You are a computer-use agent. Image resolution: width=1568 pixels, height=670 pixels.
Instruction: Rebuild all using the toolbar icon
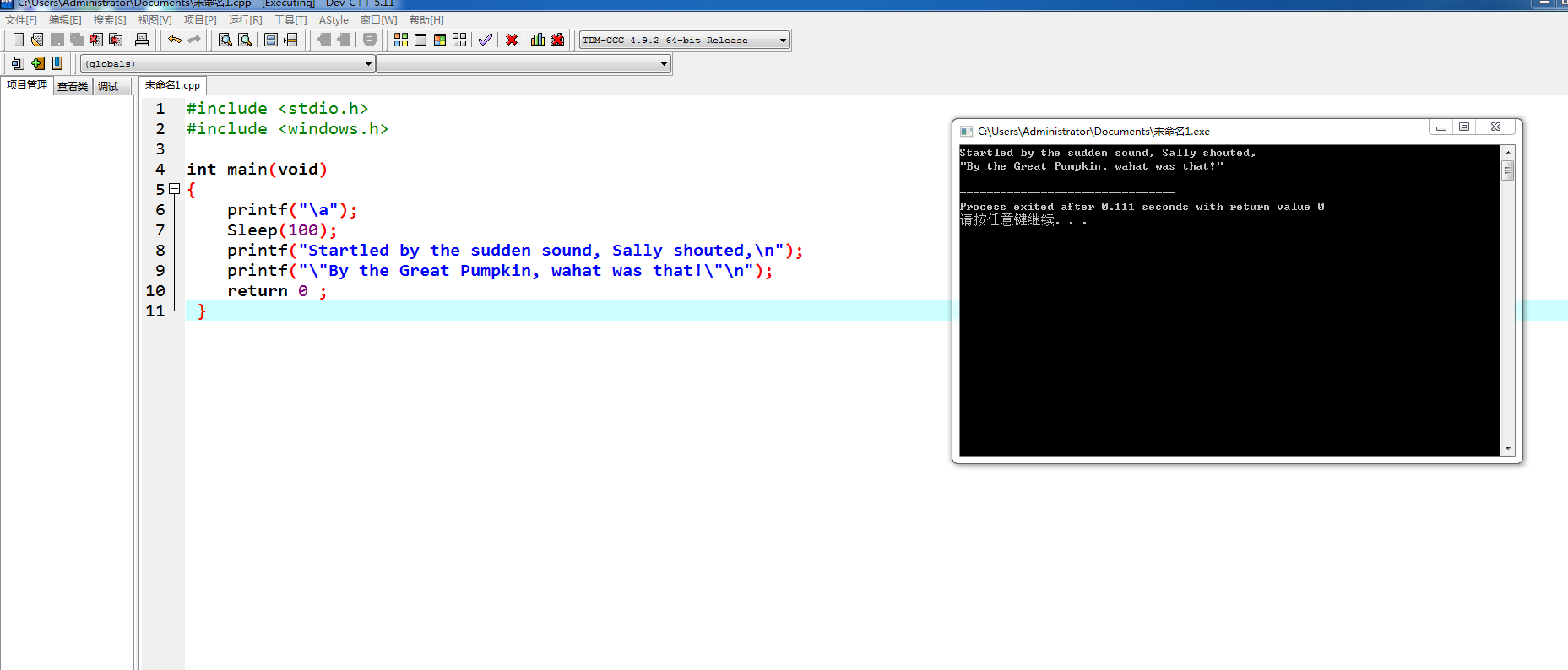point(459,40)
